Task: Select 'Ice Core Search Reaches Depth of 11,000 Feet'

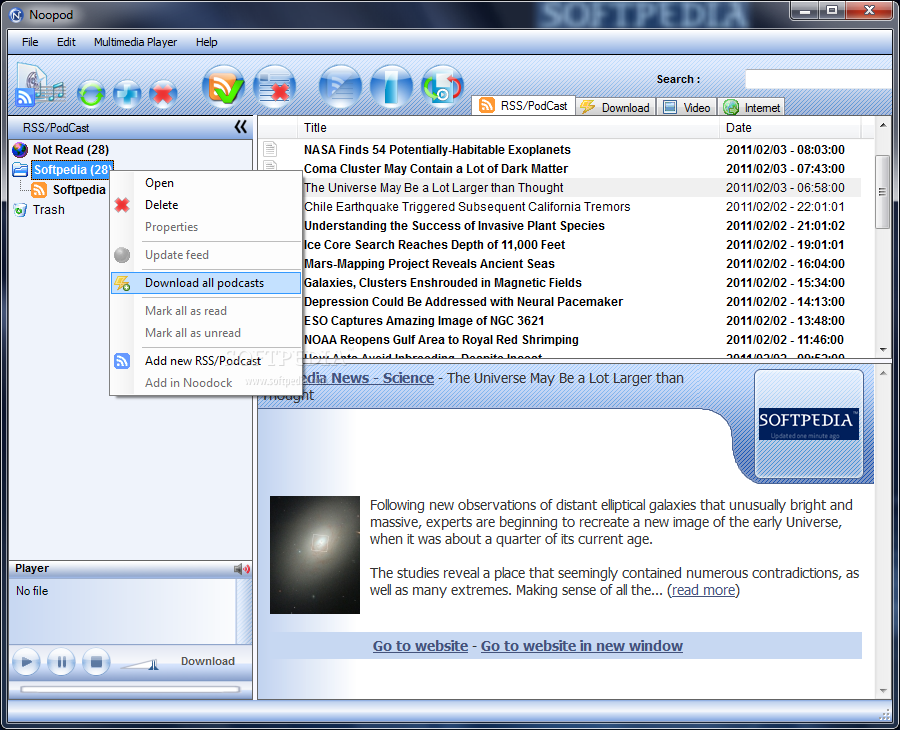Action: [435, 244]
